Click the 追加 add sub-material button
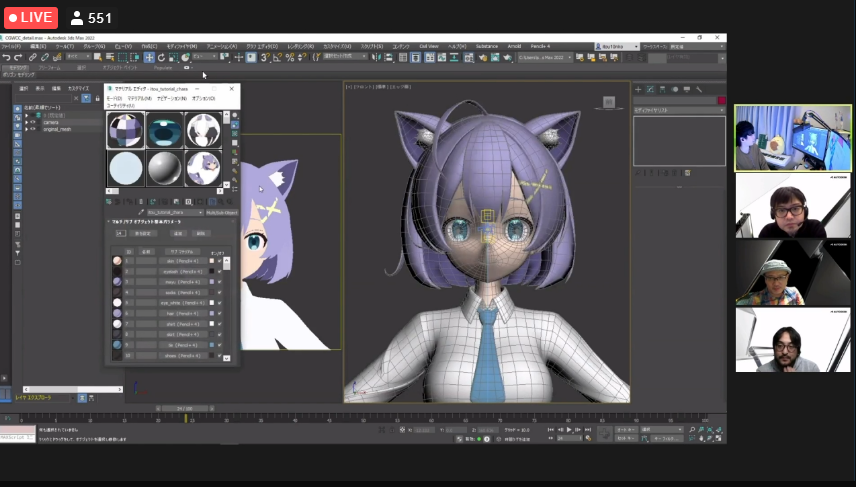 point(177,234)
